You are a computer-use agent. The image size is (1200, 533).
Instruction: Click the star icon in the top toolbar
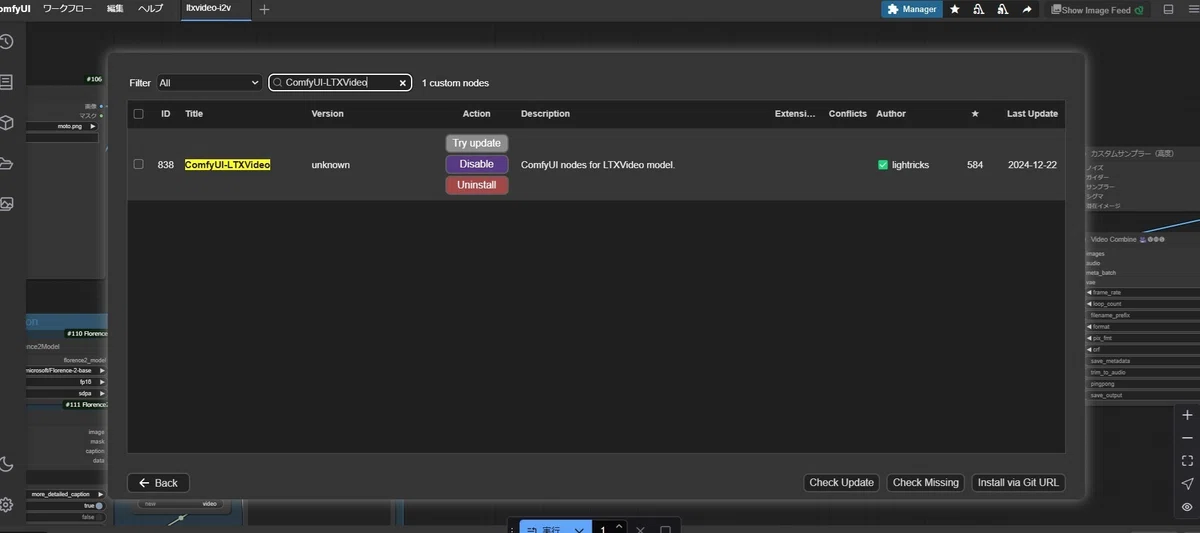955,9
